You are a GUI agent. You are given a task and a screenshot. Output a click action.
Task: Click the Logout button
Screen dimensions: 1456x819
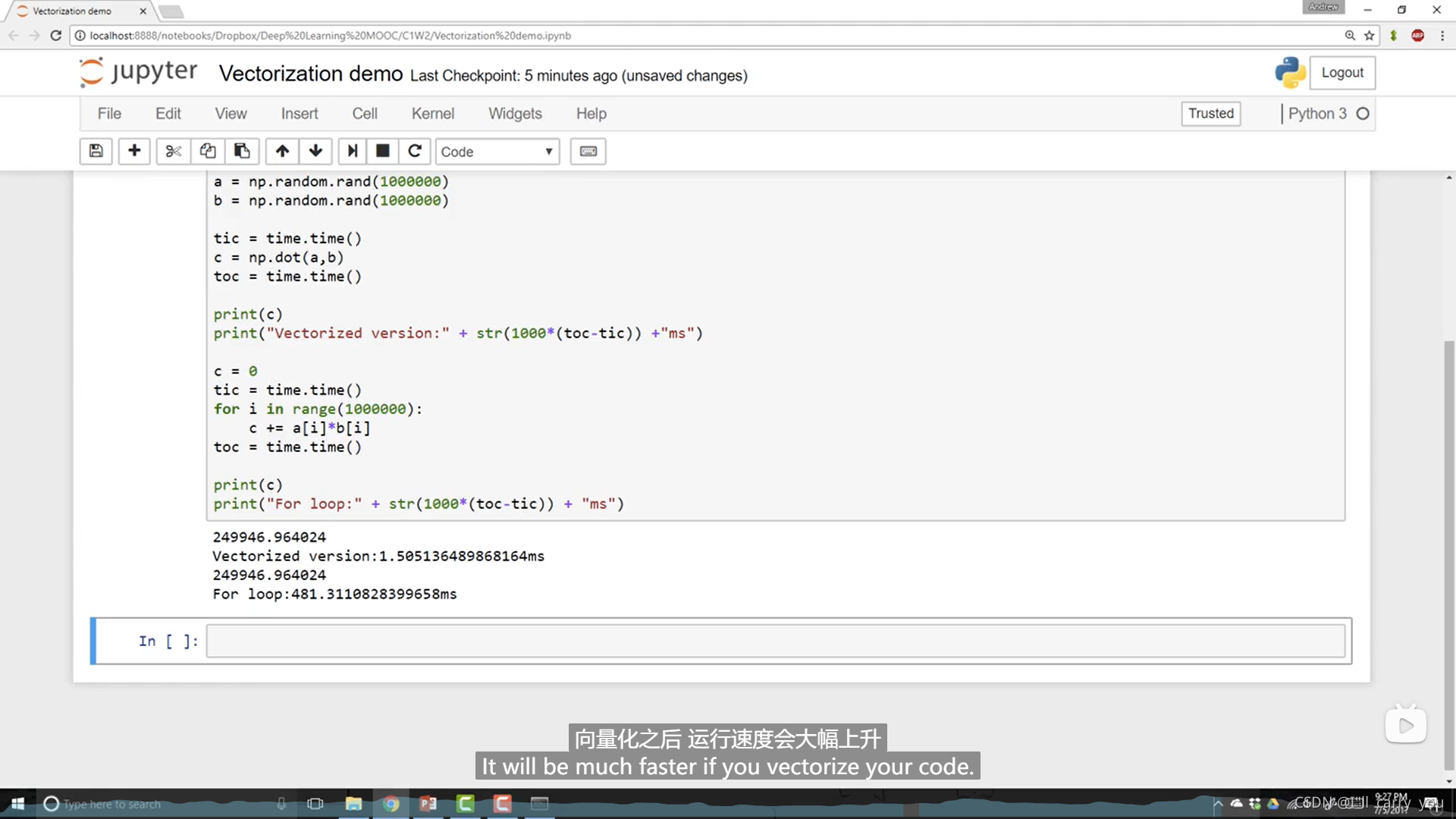click(1342, 72)
